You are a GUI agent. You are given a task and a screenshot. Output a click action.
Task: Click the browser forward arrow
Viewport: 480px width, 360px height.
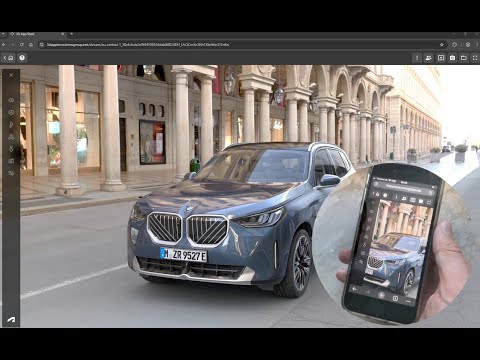[13, 44]
